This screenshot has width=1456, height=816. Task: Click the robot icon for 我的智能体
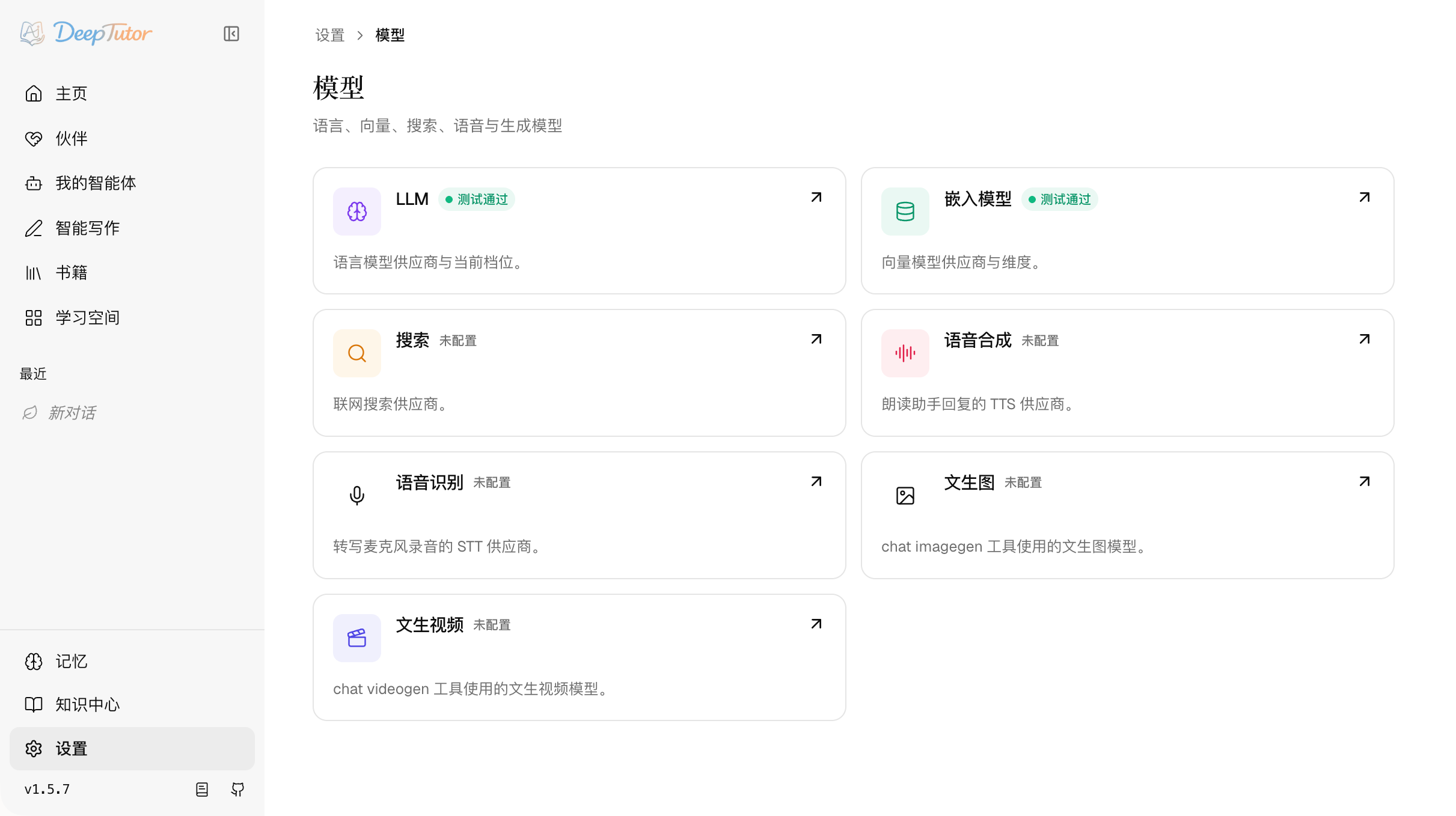[x=34, y=183]
